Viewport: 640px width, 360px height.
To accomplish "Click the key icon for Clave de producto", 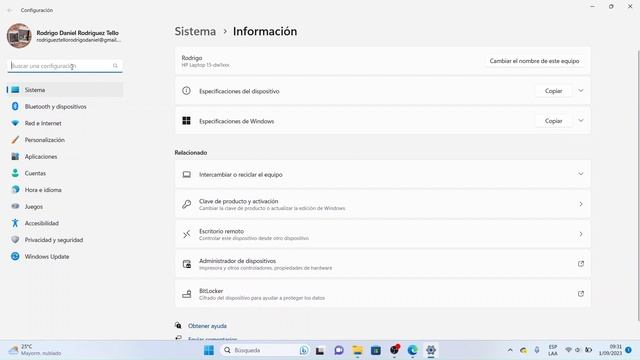I will click(x=187, y=204).
